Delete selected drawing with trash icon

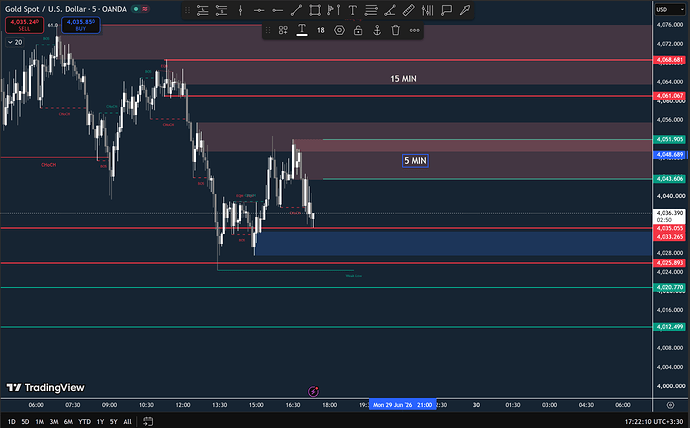pos(396,30)
